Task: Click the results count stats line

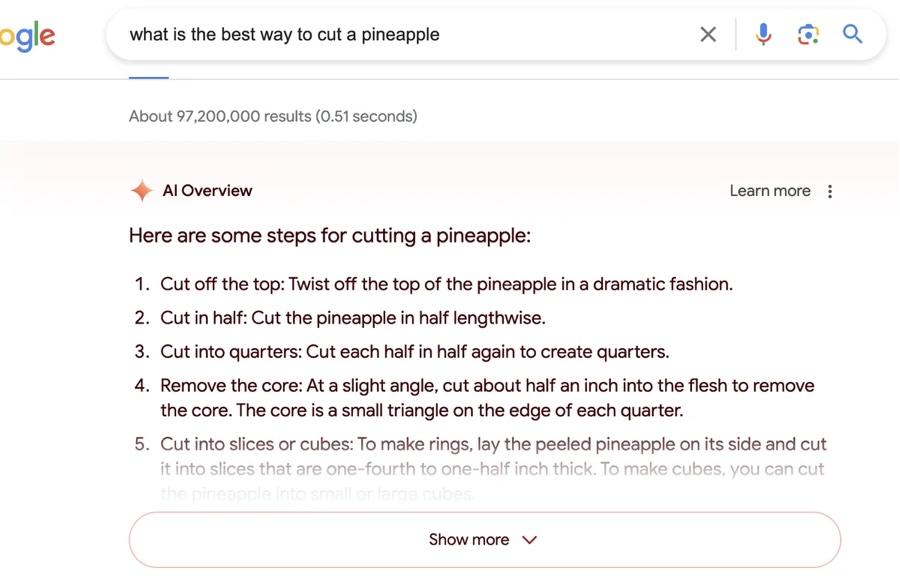Action: (x=273, y=117)
